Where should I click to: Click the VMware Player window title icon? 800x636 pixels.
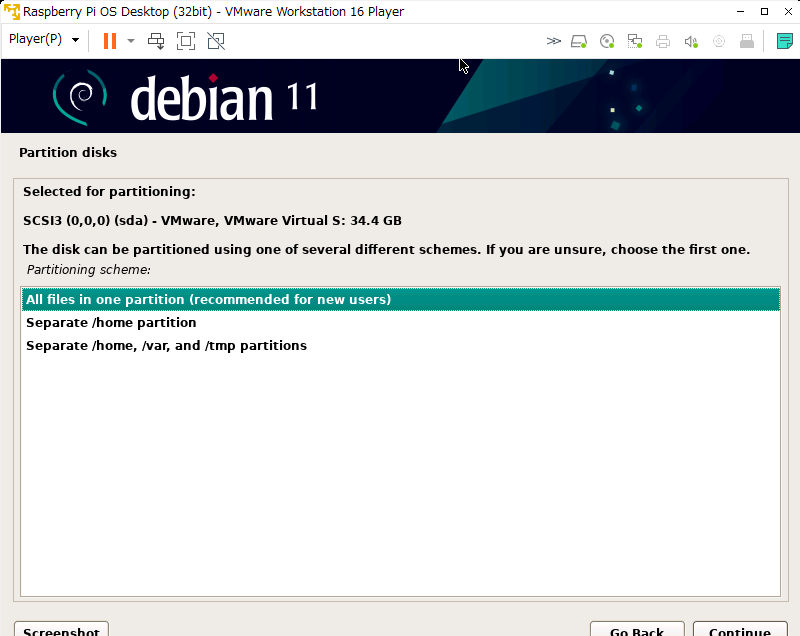pyautogui.click(x=11, y=11)
